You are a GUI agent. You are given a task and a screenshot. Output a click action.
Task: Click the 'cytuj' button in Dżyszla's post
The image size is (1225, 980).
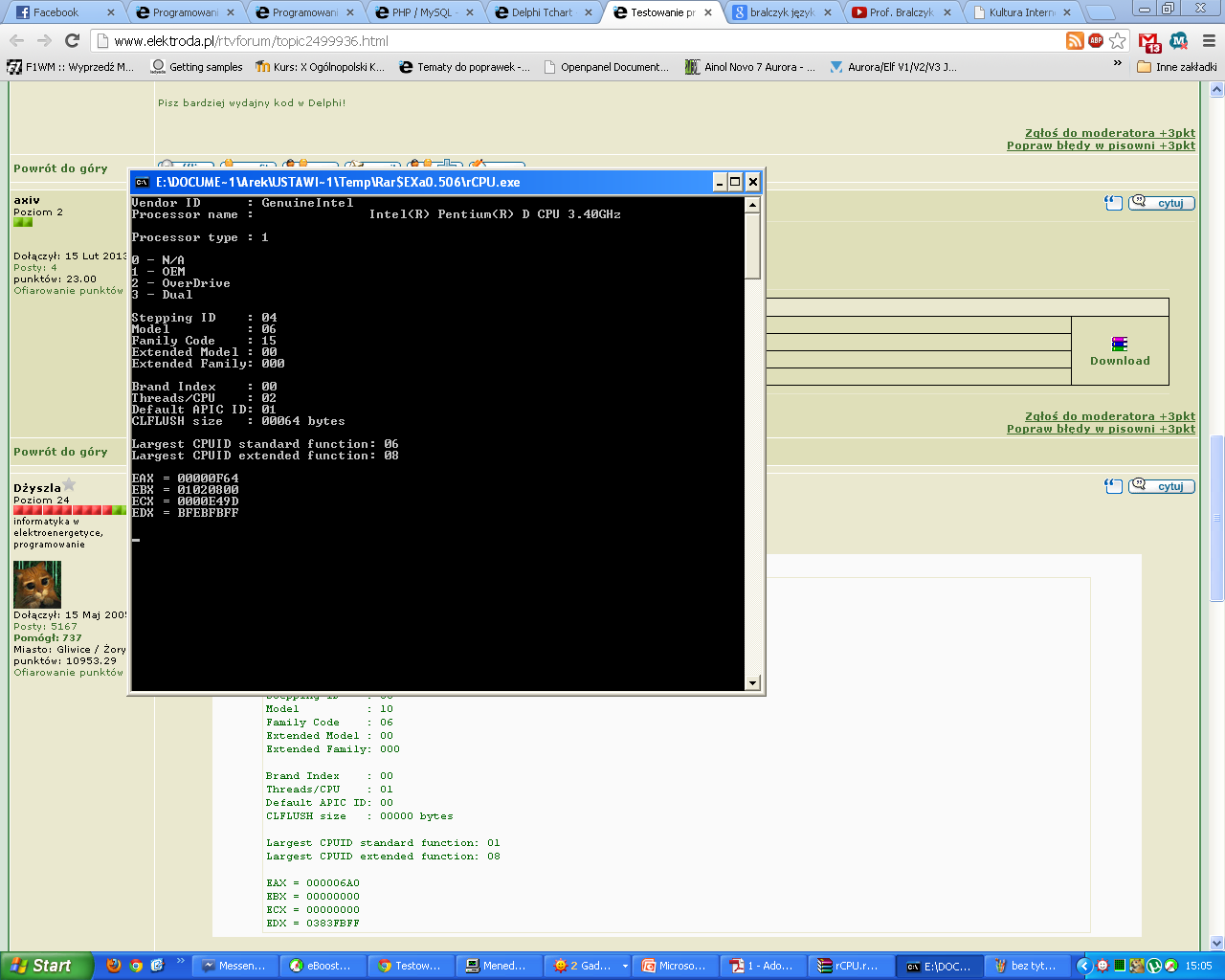click(1162, 486)
